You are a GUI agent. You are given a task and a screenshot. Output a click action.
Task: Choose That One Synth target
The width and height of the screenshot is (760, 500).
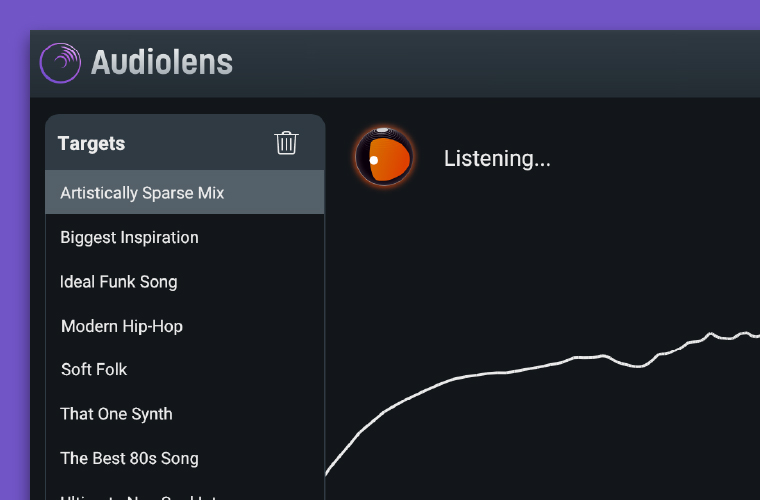[x=185, y=414]
